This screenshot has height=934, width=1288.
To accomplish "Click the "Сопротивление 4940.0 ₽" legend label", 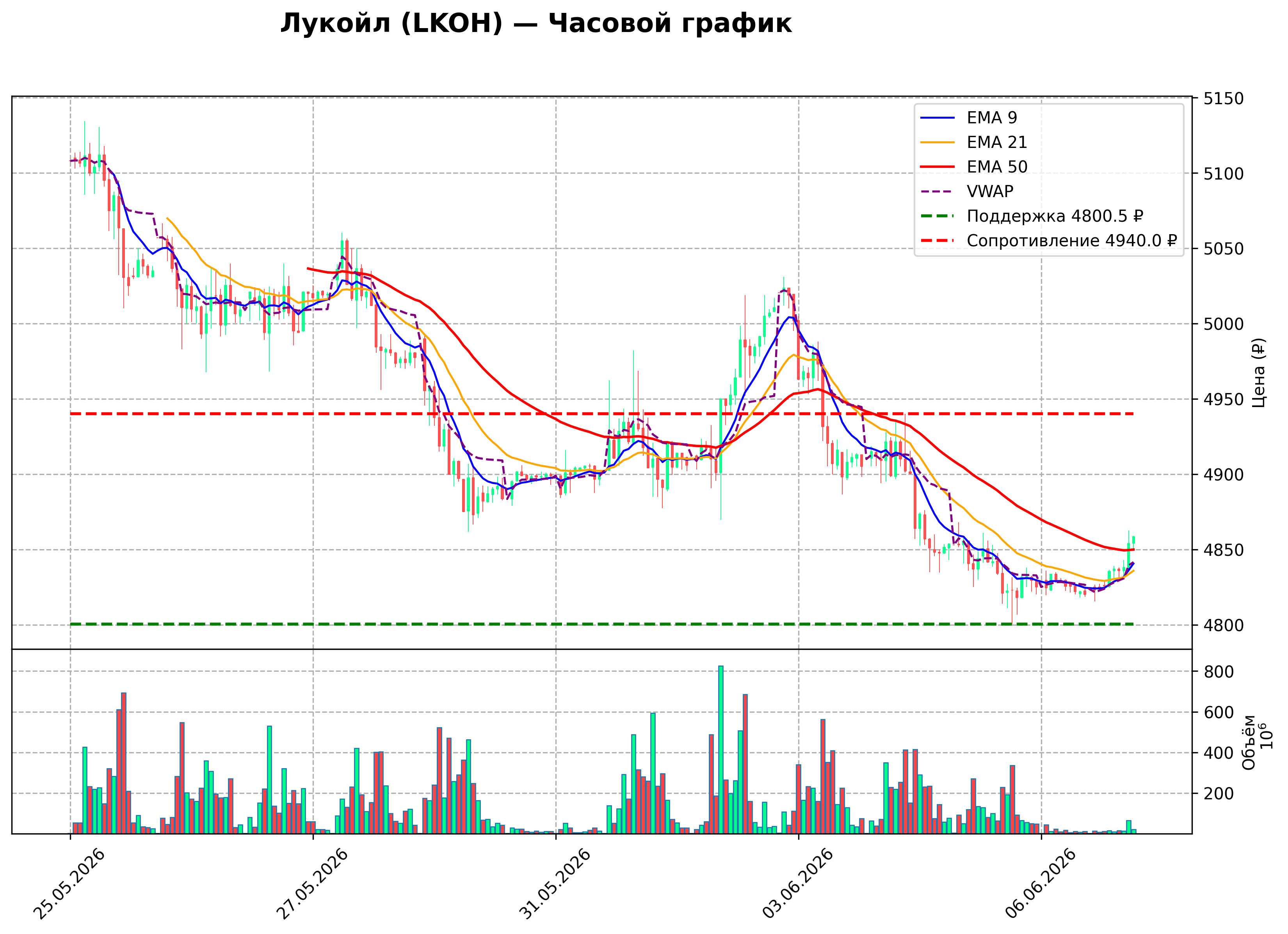I will tap(1072, 241).
